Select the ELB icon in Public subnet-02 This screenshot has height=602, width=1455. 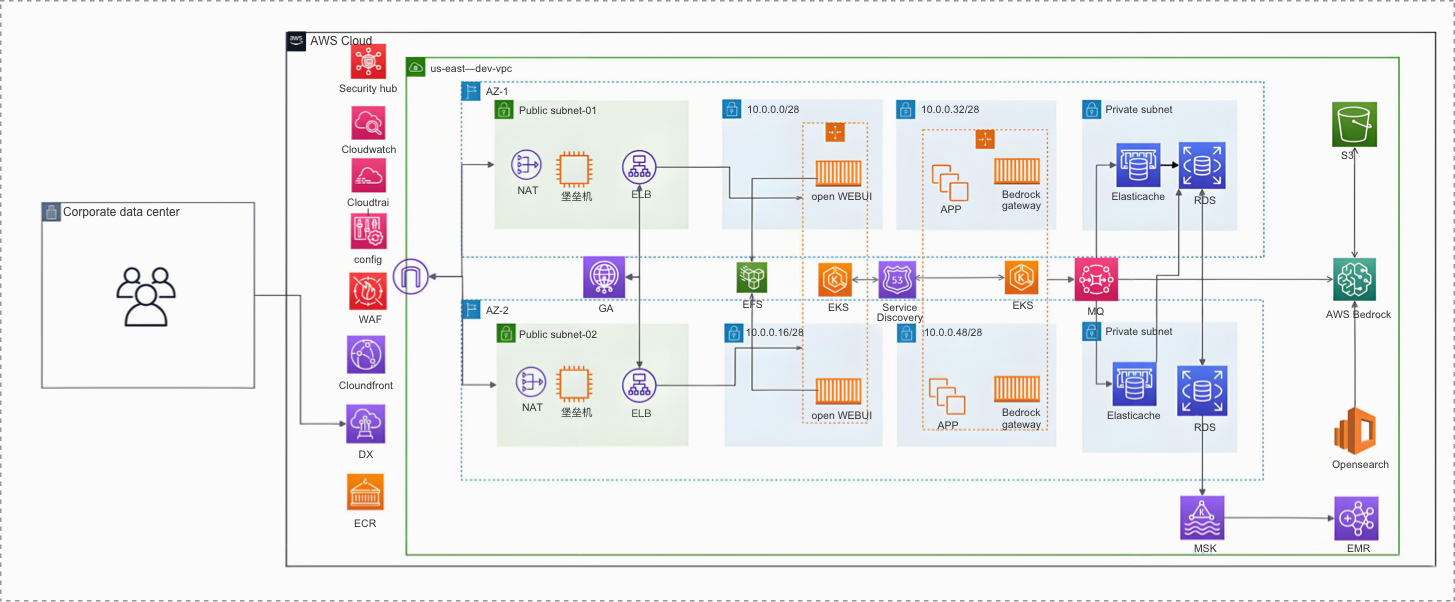coord(640,387)
